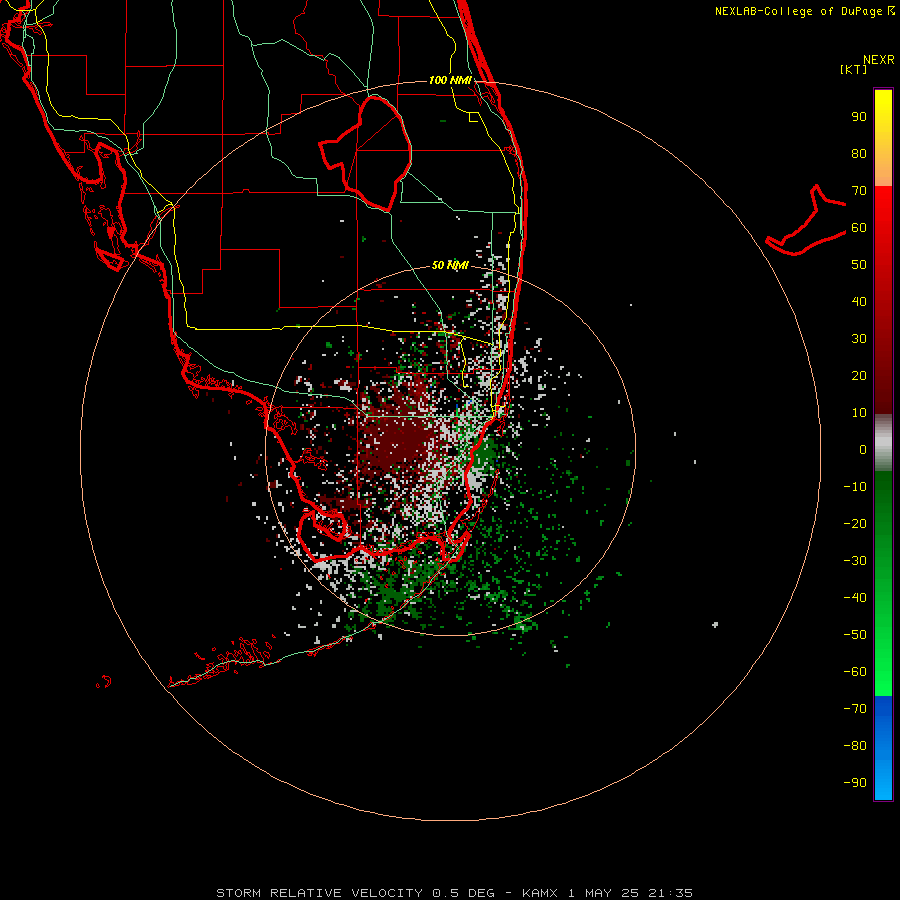Click the -90 value on the velocity scale
This screenshot has height=900, width=900.
tap(855, 782)
